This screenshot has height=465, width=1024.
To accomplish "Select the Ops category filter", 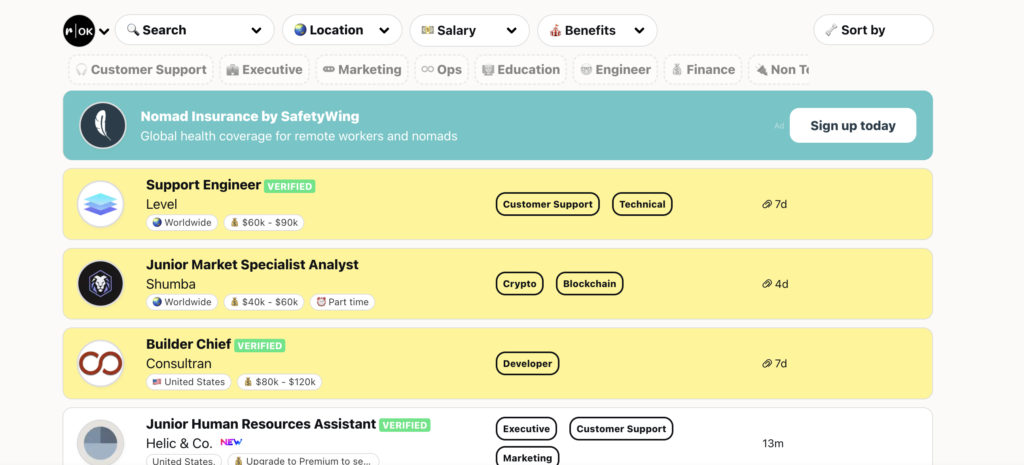I will click(x=441, y=70).
